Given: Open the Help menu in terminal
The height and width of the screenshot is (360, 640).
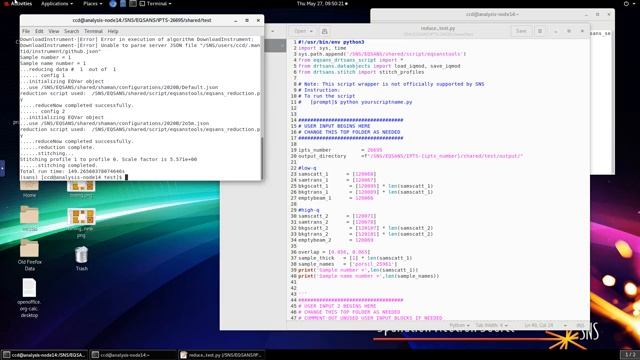Looking at the screenshot, I should [113, 31].
